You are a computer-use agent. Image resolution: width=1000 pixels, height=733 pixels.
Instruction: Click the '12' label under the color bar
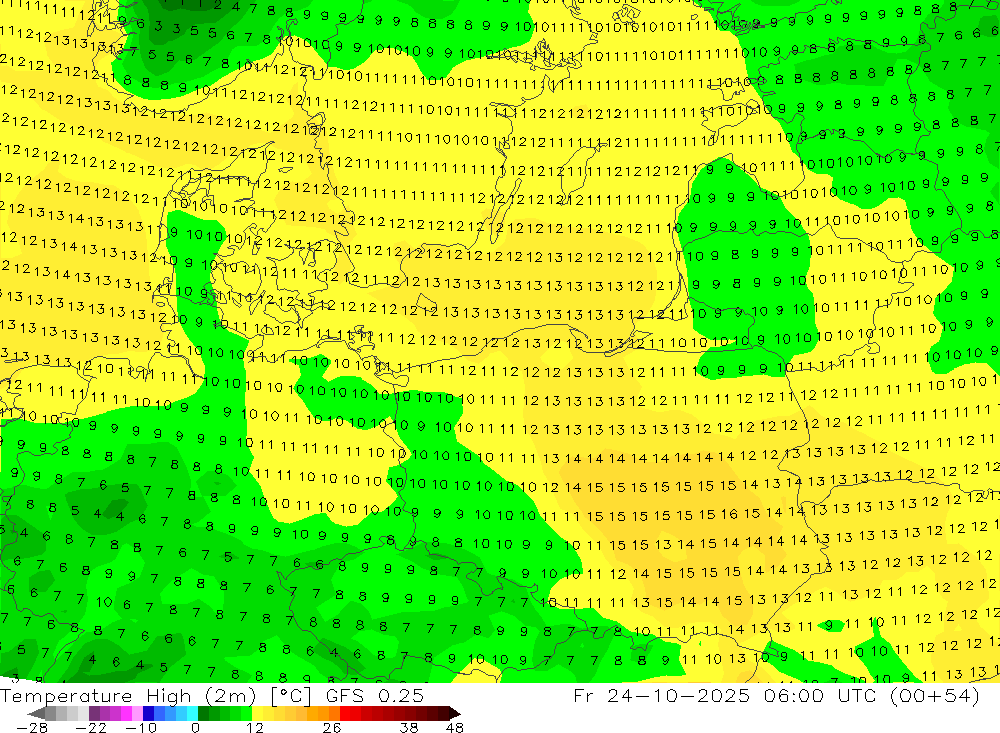click(255, 728)
